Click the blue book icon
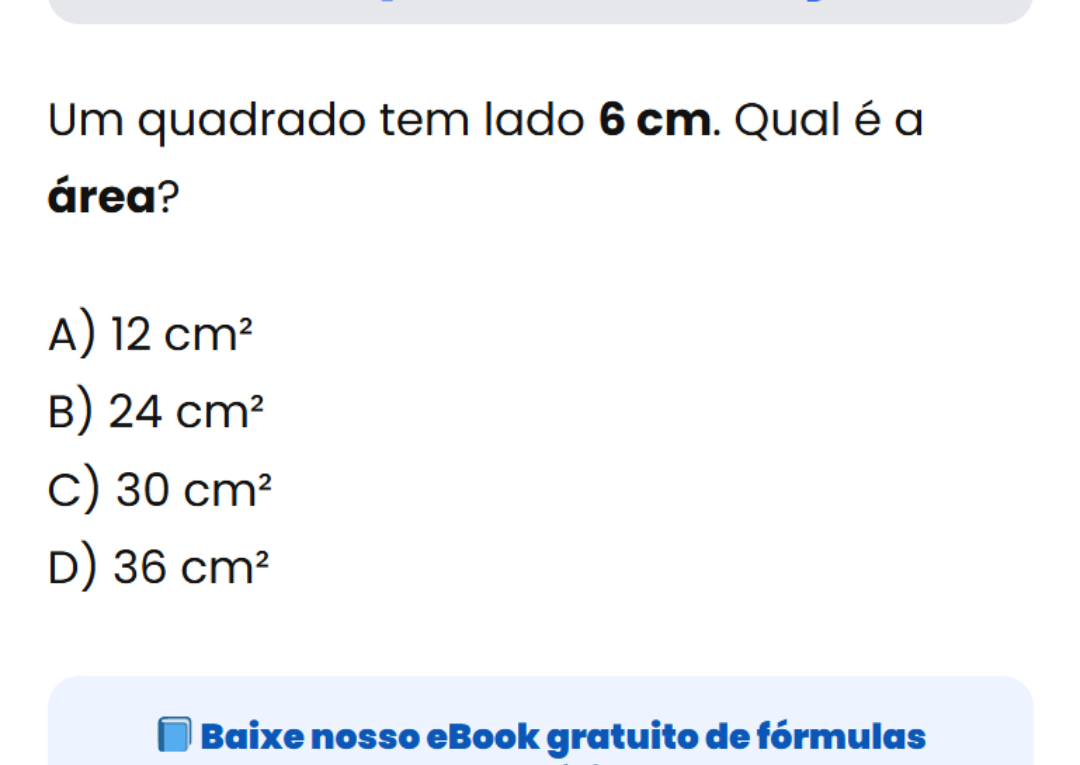Viewport: 1080px width, 765px height. point(174,736)
